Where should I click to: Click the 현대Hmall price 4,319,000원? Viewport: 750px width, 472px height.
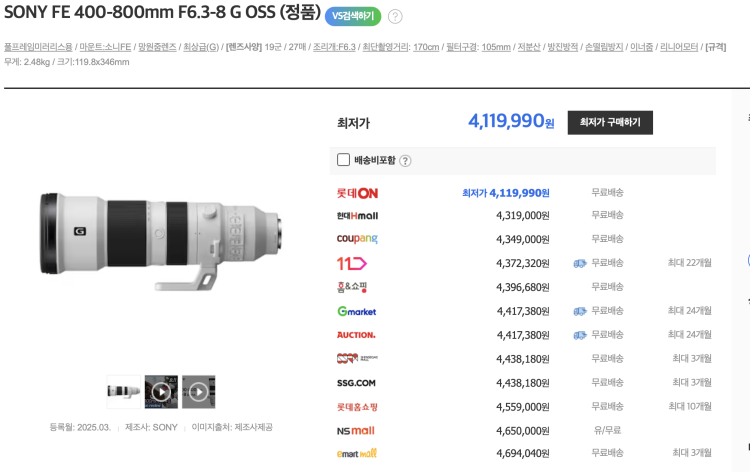(x=523, y=216)
